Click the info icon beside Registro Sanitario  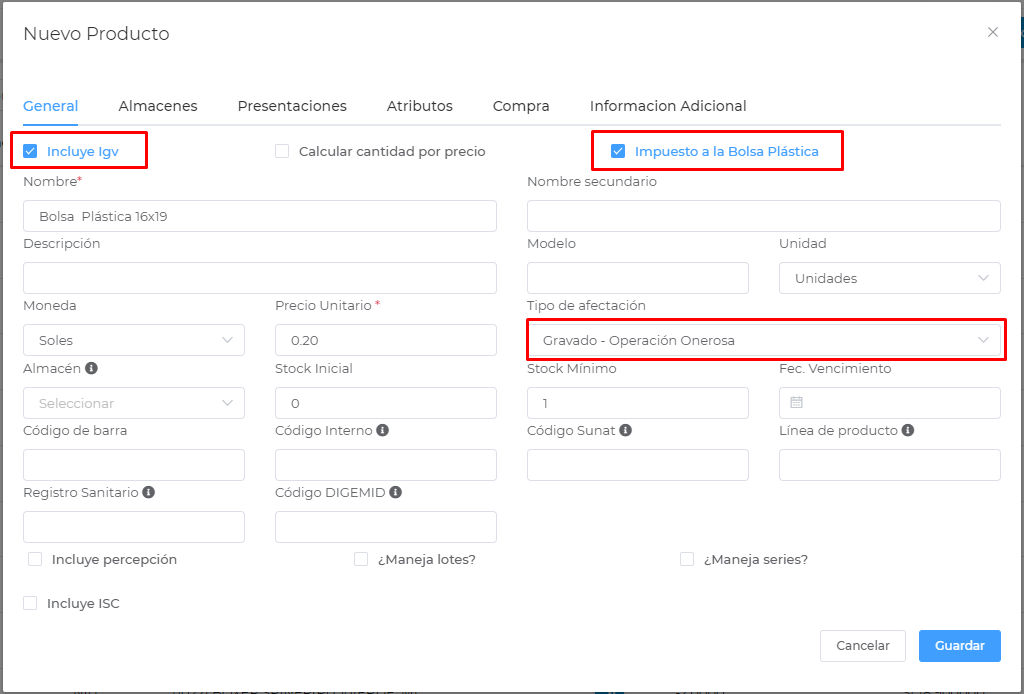(149, 492)
